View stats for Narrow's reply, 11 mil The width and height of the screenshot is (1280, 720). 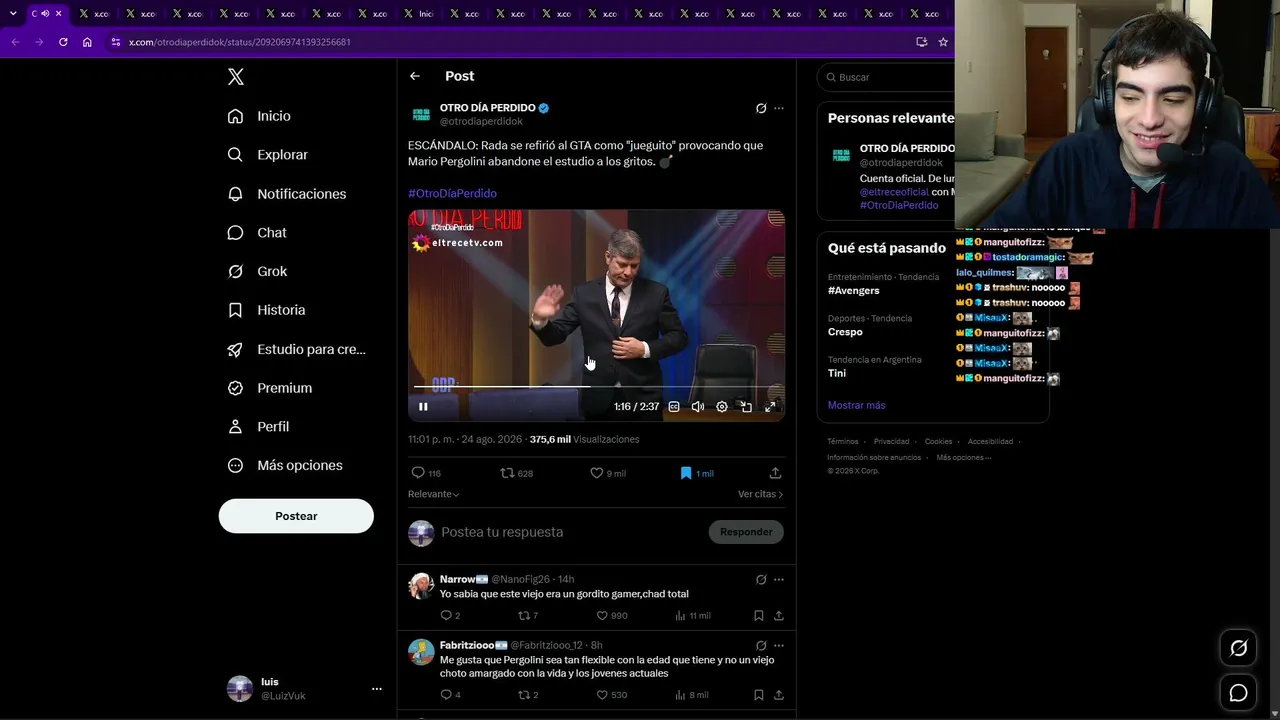click(x=691, y=616)
